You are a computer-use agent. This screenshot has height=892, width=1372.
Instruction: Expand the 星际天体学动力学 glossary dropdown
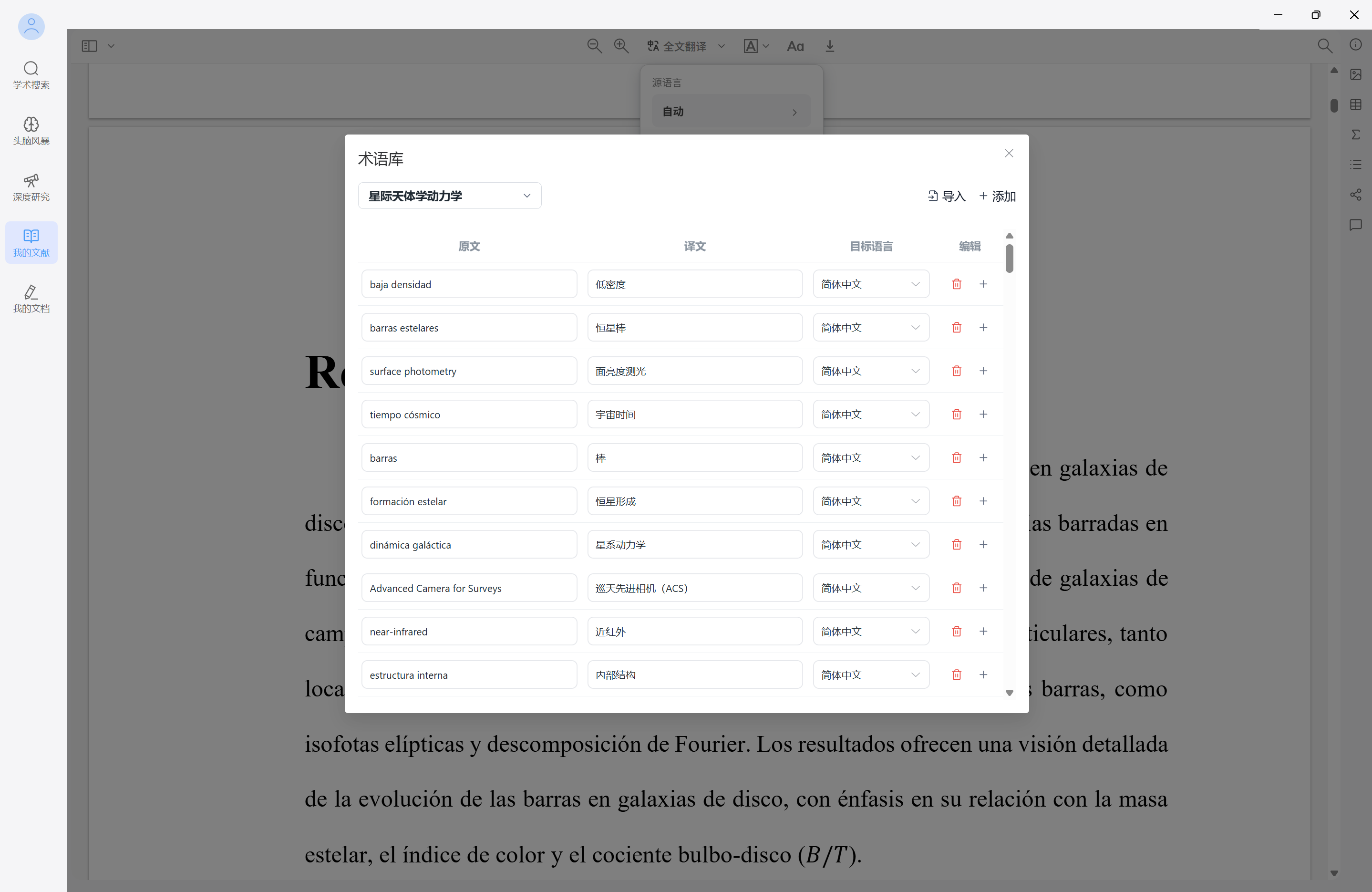(450, 196)
